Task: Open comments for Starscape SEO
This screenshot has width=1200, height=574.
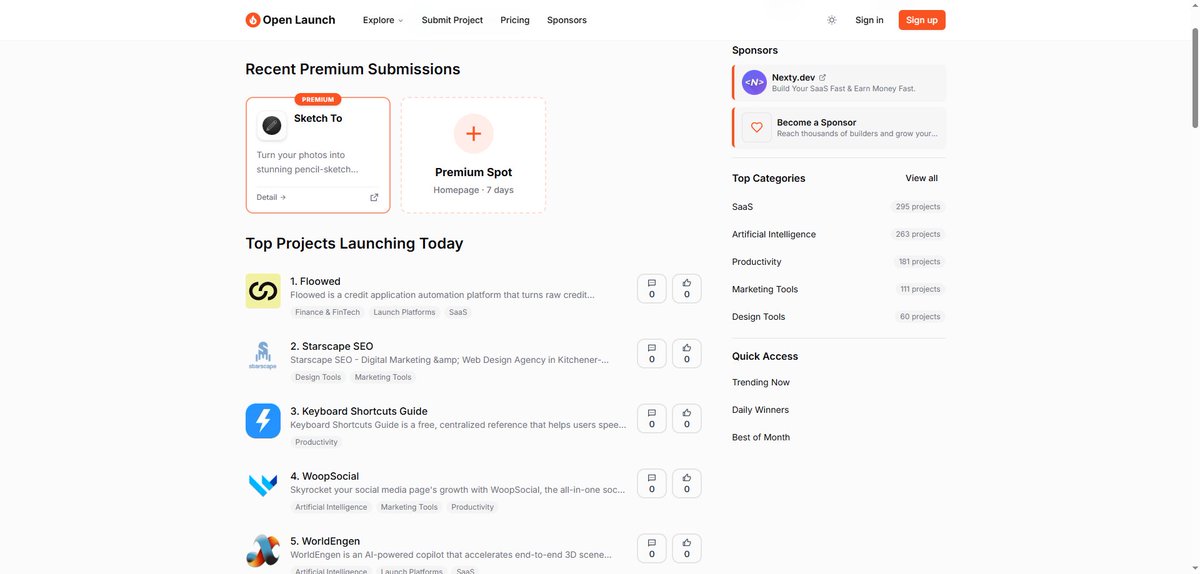Action: (652, 353)
